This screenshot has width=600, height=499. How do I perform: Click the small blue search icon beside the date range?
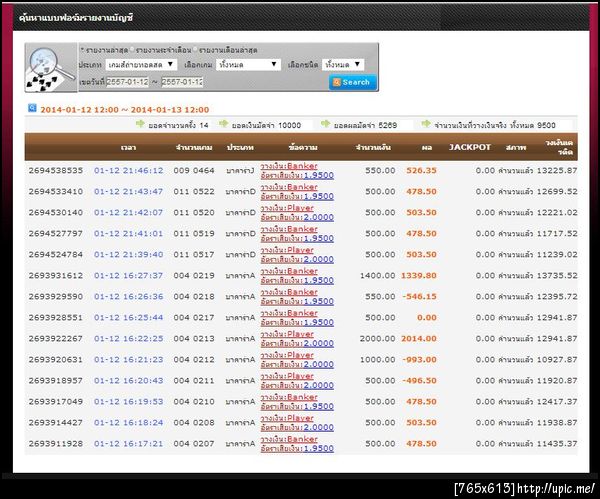click(x=32, y=108)
